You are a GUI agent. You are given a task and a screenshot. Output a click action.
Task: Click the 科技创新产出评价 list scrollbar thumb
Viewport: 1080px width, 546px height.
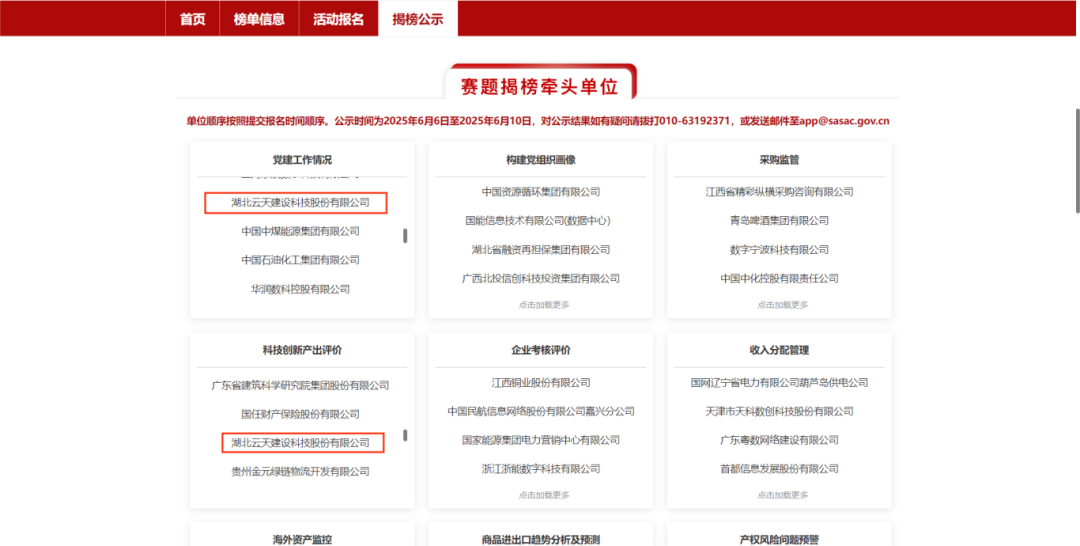pos(405,435)
